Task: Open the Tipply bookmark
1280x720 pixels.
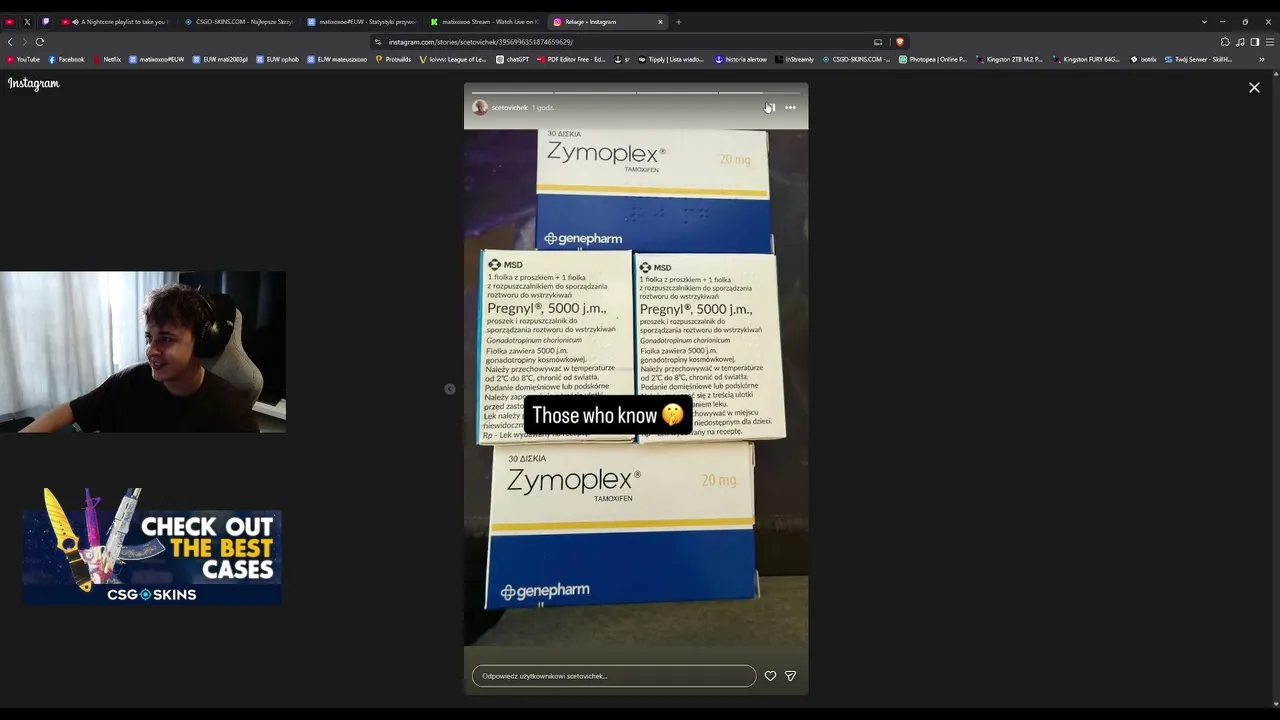Action: pos(671,59)
